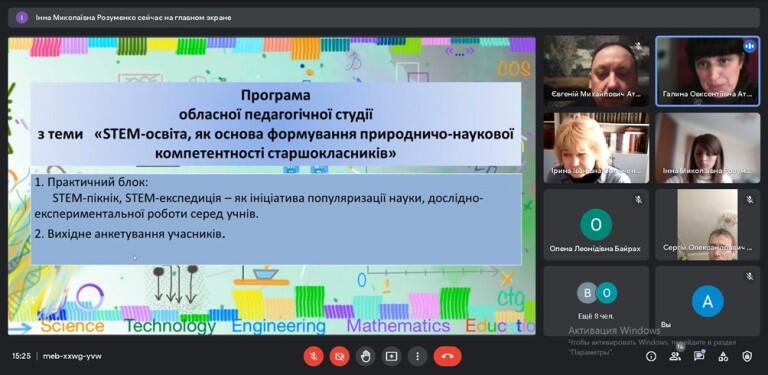Select Галина Оксентіївна's video tile
Viewport: 768px width, 375px height.
coord(708,71)
